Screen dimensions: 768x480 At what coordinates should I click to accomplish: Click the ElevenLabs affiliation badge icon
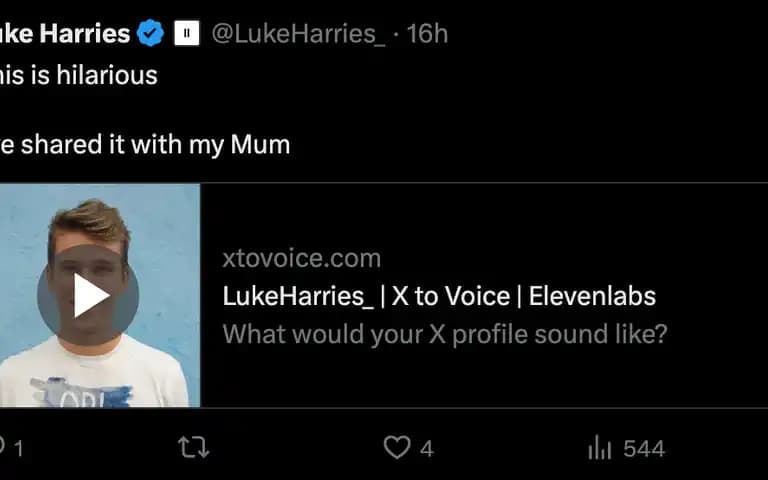point(187,33)
